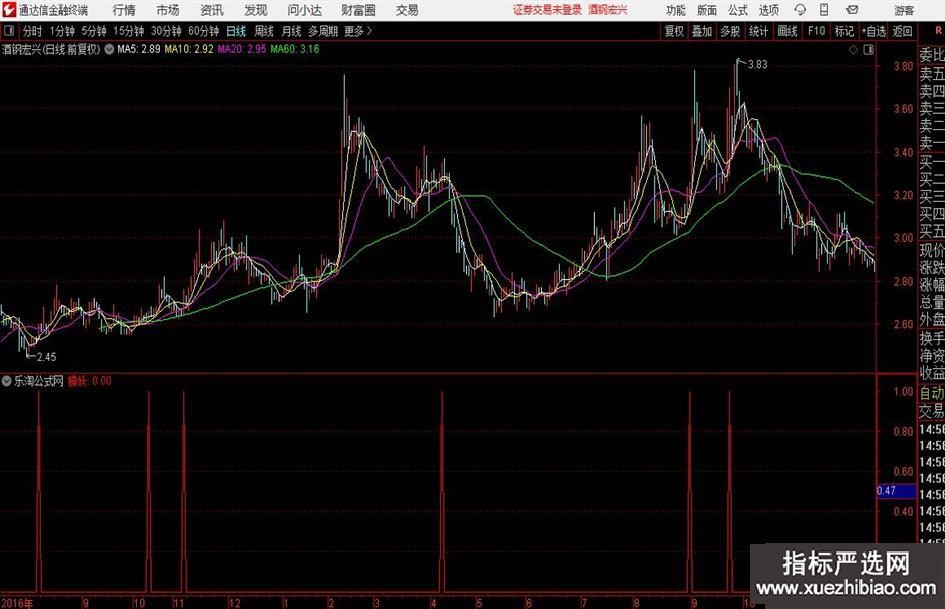Click the blue 0.47 value marker on axis

click(x=886, y=491)
